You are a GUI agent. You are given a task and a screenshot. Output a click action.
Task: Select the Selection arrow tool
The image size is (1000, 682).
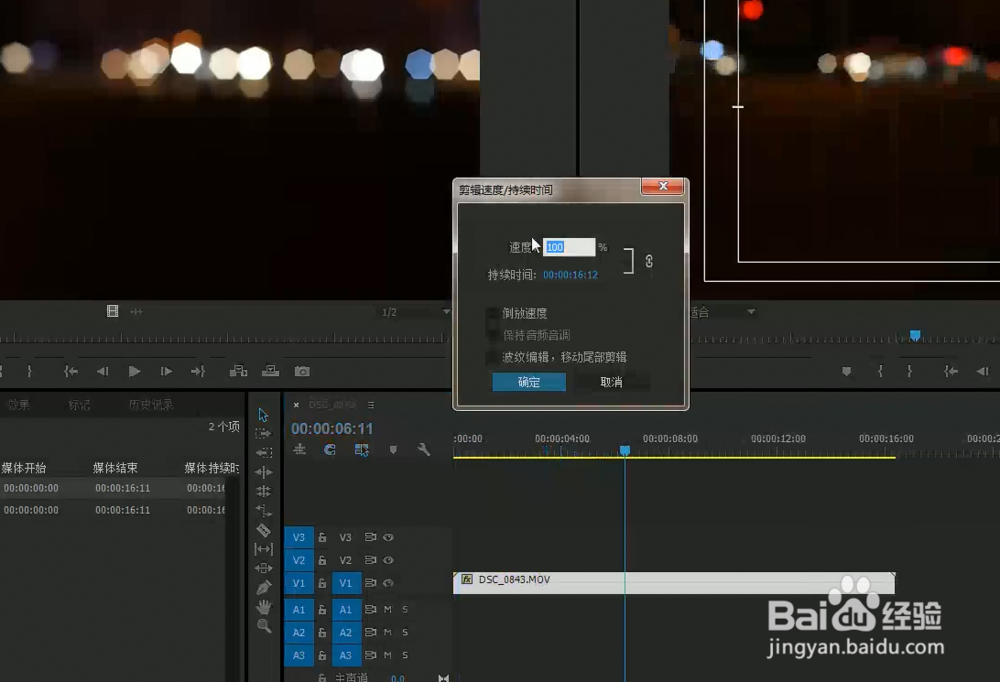[263, 415]
